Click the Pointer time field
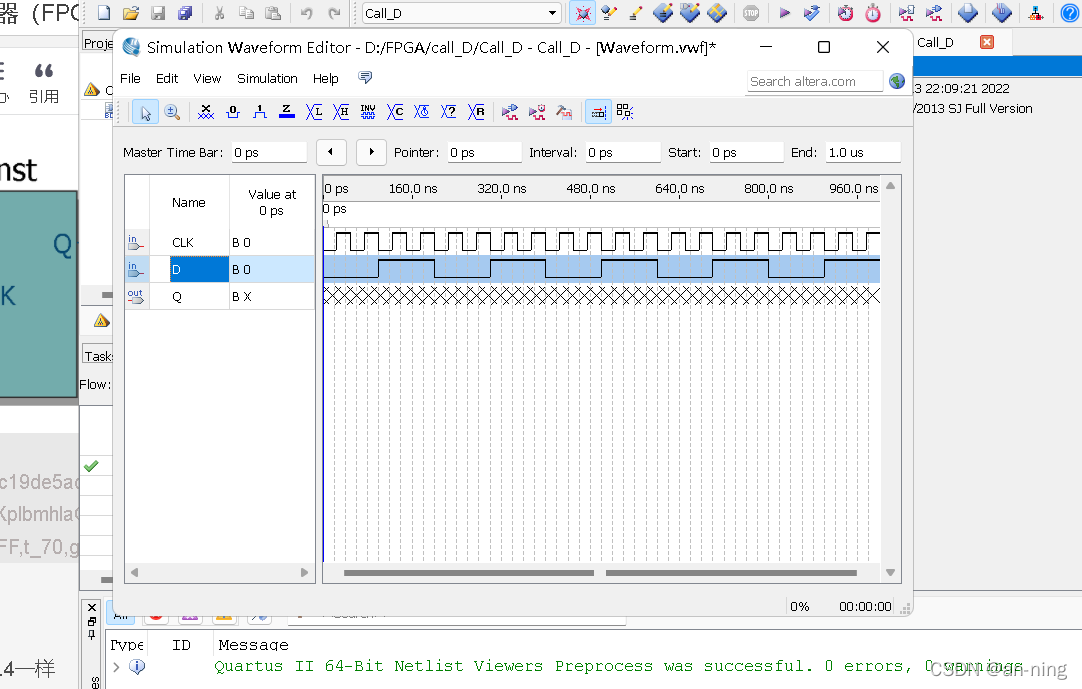1082x689 pixels. pos(484,153)
